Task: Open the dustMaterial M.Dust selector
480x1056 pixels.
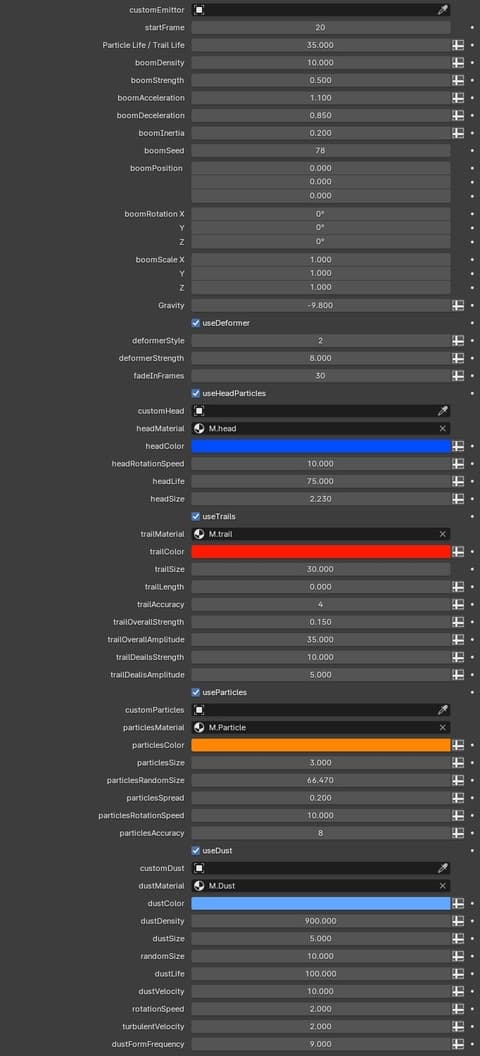Action: tap(320, 886)
